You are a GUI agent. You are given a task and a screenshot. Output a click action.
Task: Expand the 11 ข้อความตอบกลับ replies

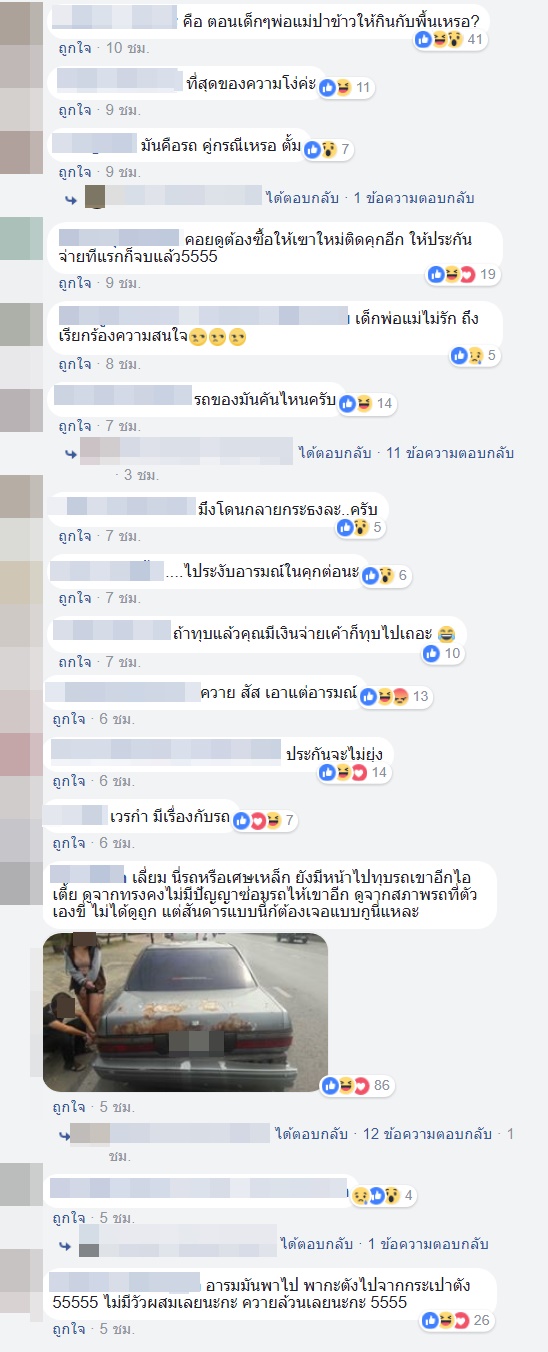coord(450,453)
